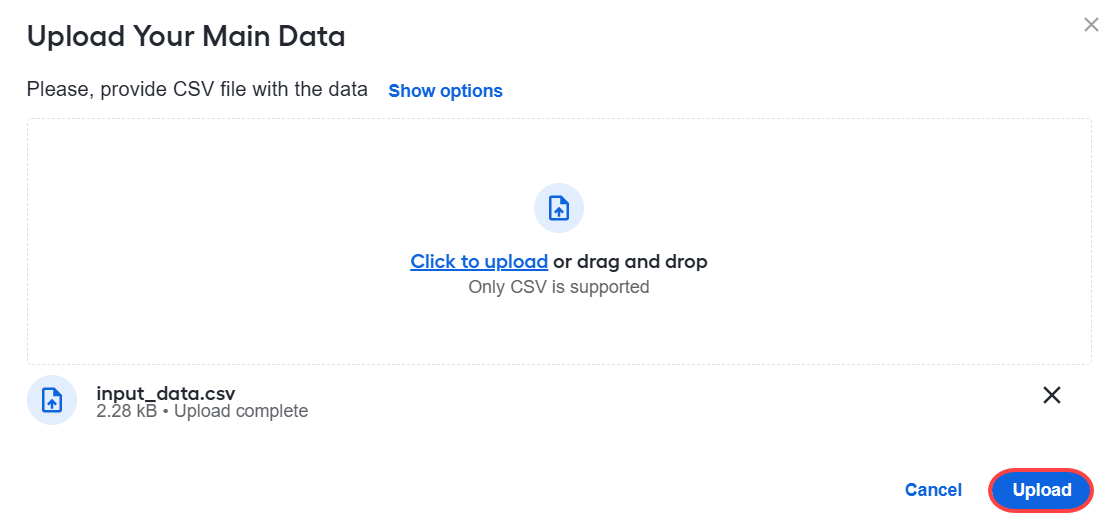Expand Show options

pyautogui.click(x=445, y=91)
